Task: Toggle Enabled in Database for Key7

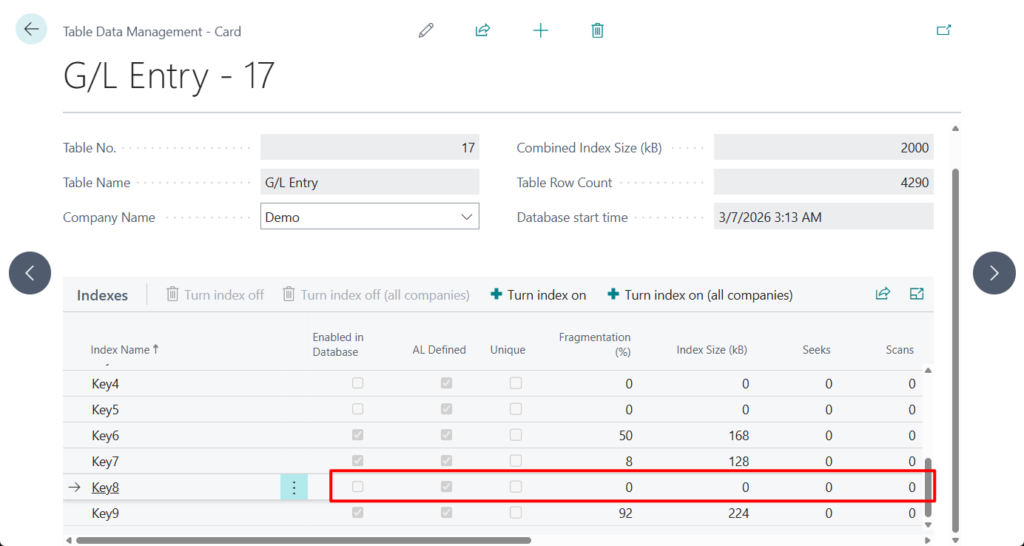Action: pos(357,461)
